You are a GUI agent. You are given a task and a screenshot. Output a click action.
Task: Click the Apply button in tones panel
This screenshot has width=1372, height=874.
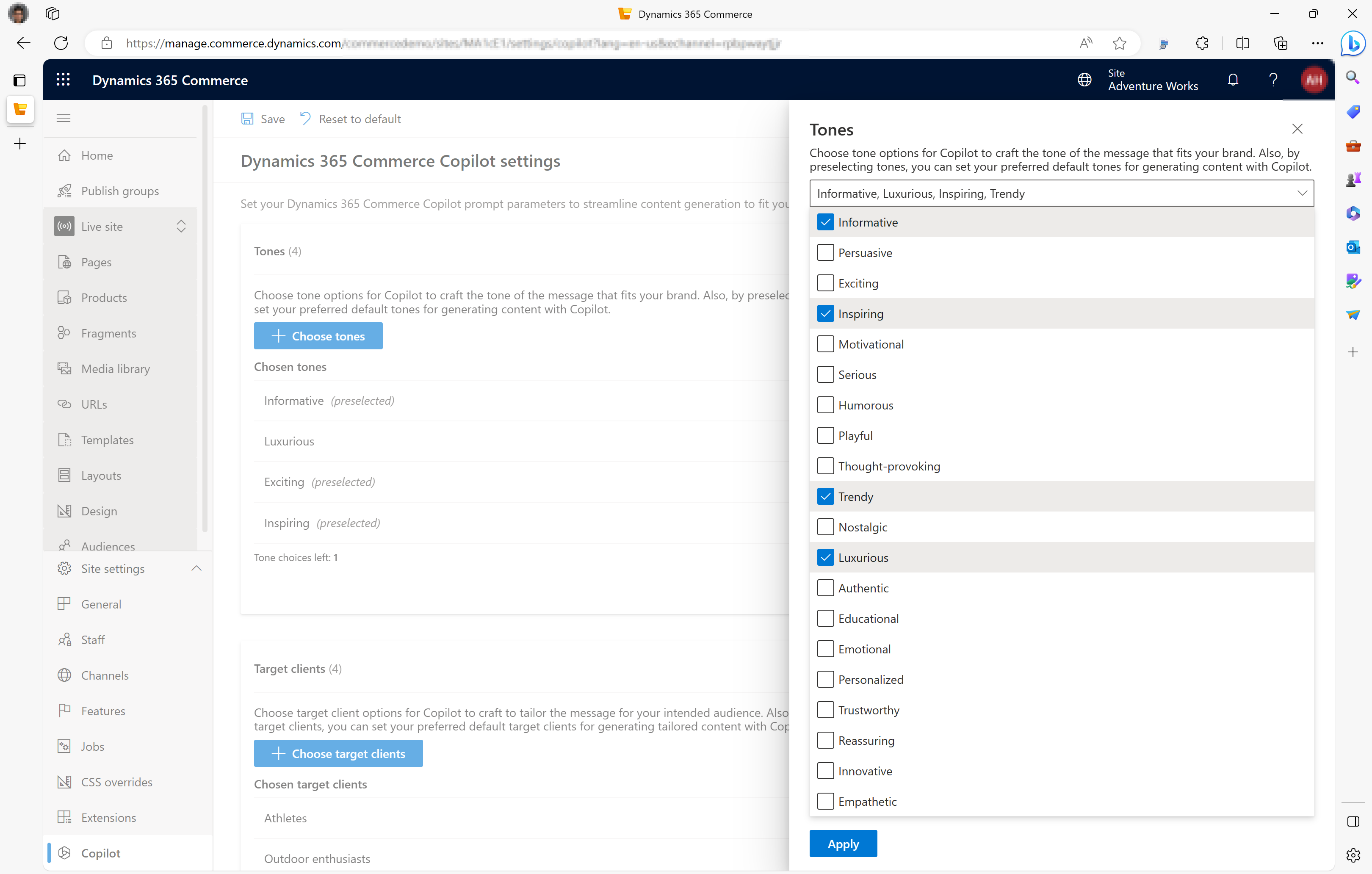point(843,843)
